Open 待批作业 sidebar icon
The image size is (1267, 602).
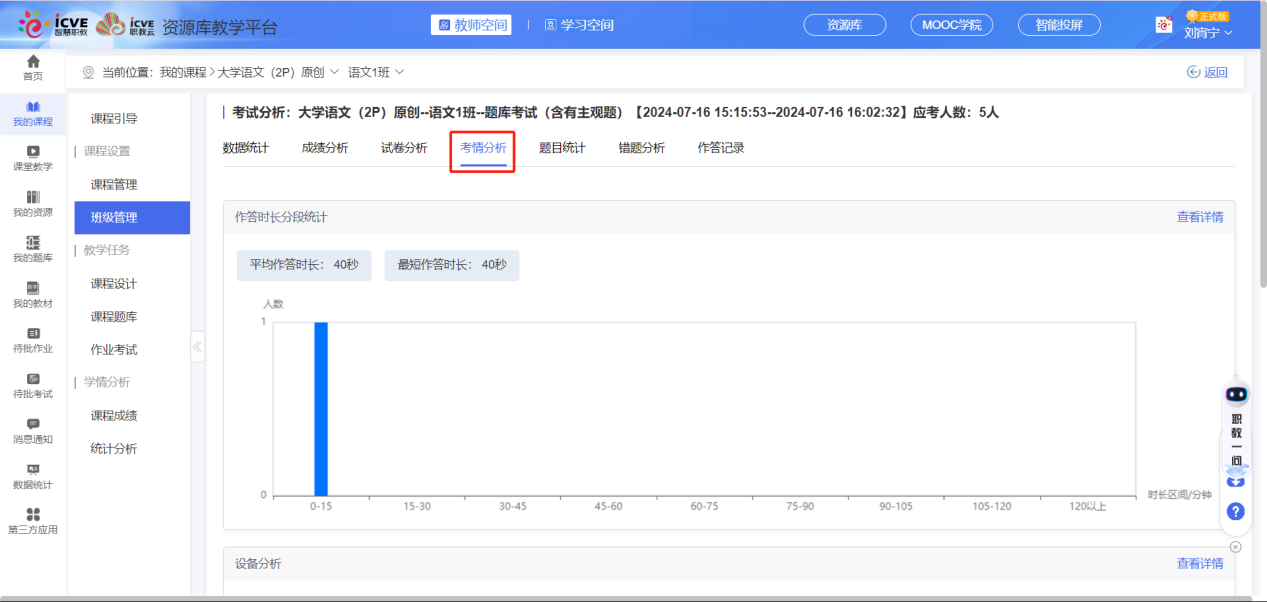33,334
